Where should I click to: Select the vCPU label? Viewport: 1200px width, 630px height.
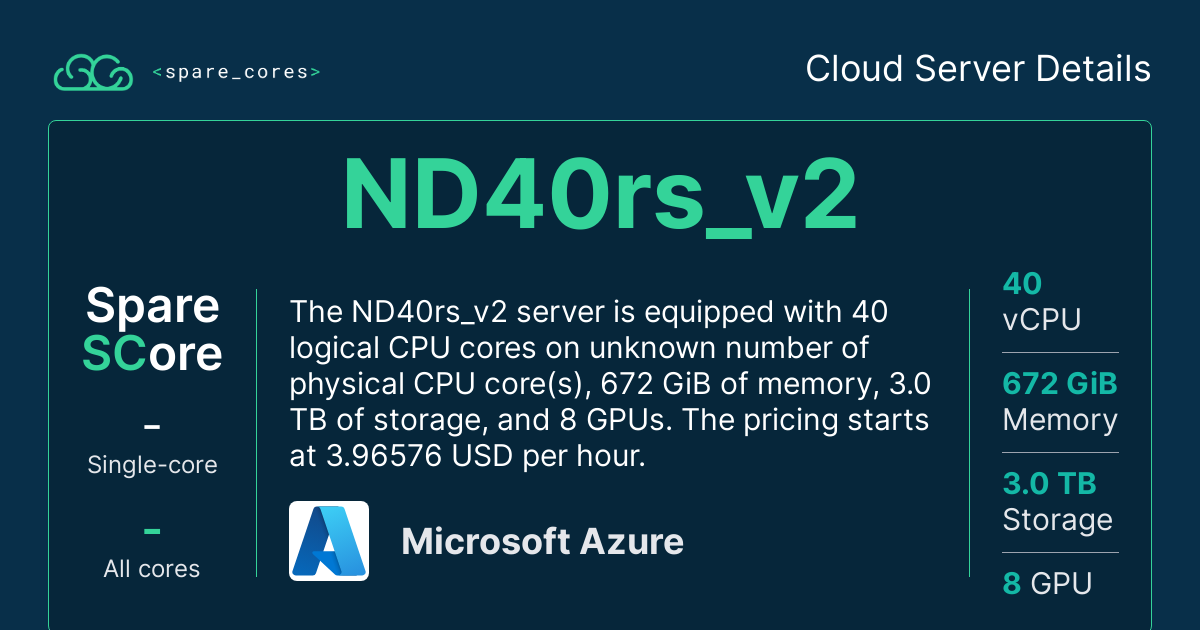point(1041,320)
